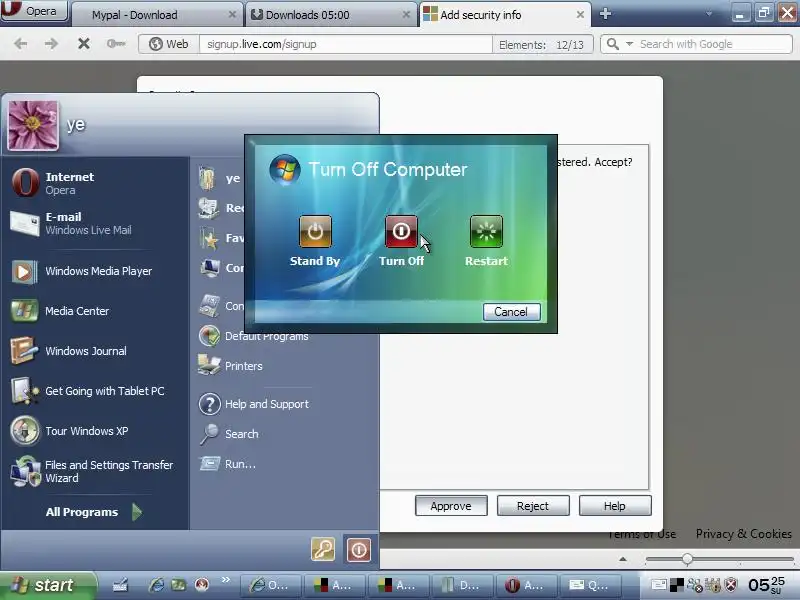Open a new Opera tab

click(x=606, y=14)
